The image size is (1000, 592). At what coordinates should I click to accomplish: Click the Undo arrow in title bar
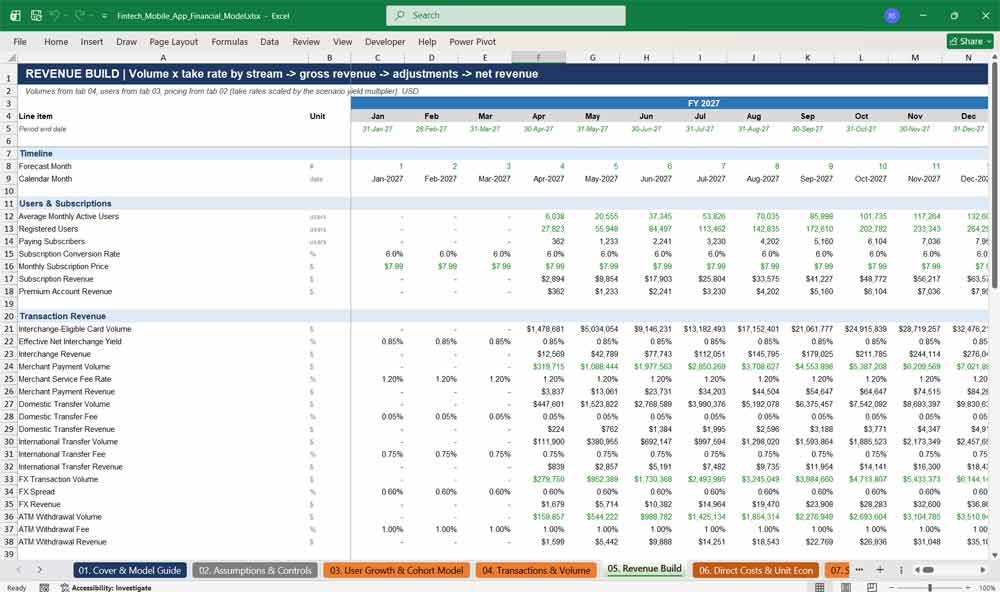point(55,15)
